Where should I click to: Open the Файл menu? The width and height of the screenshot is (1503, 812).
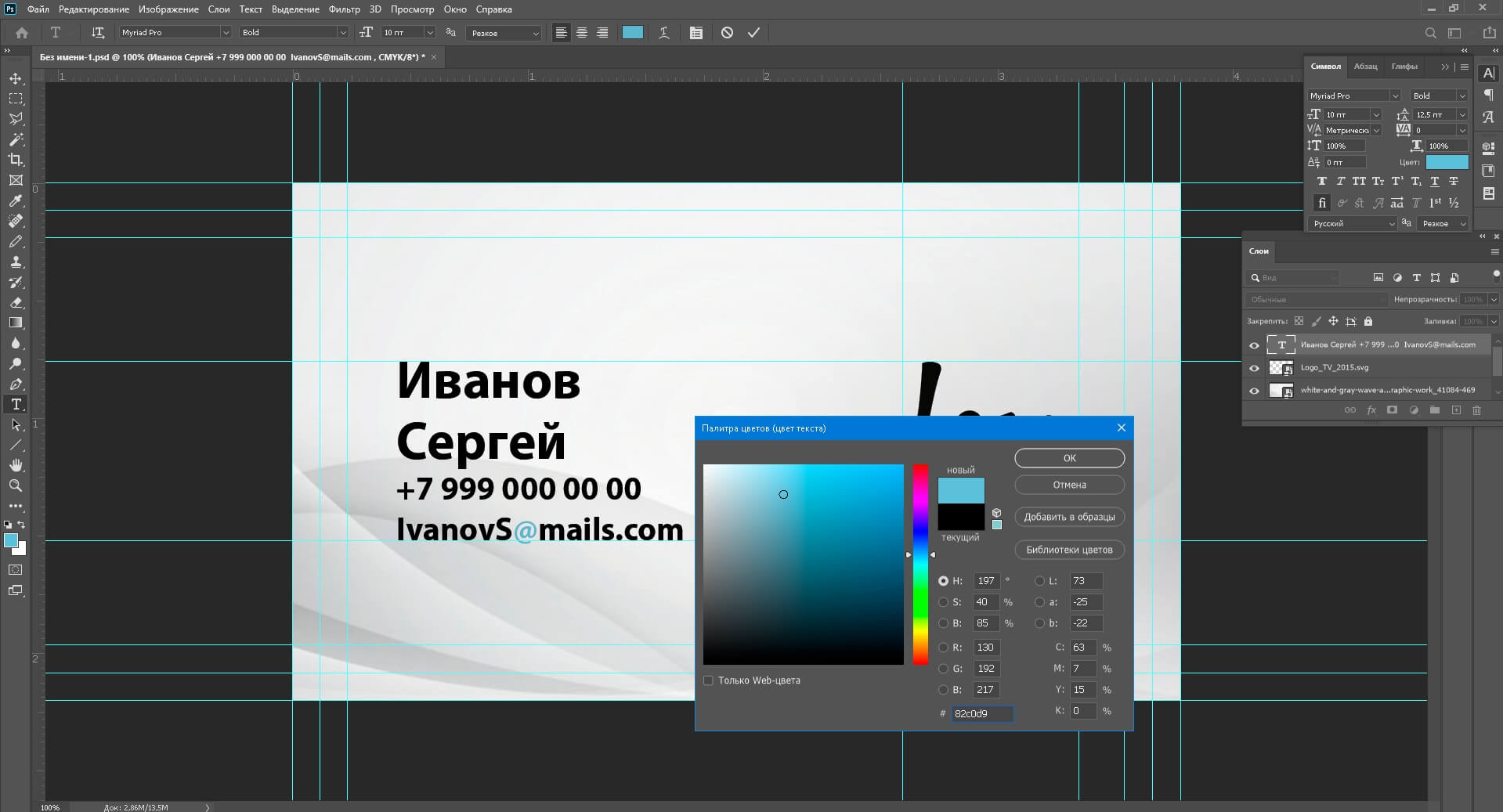pos(38,9)
